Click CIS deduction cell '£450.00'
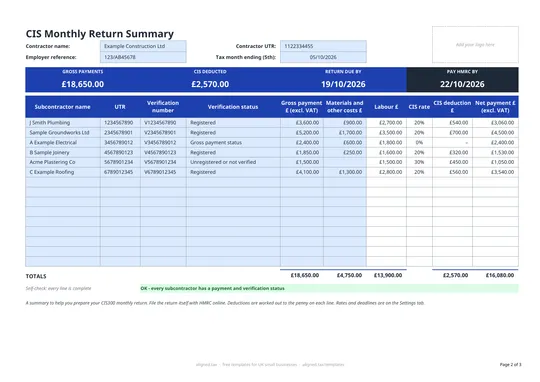 pos(452,162)
